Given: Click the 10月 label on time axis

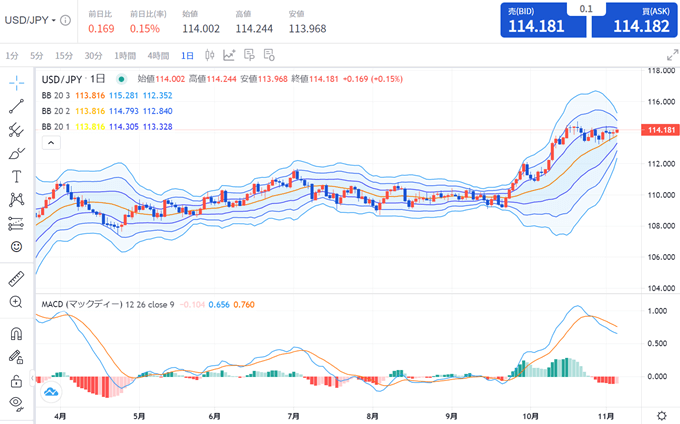Looking at the screenshot, I should coord(530,416).
